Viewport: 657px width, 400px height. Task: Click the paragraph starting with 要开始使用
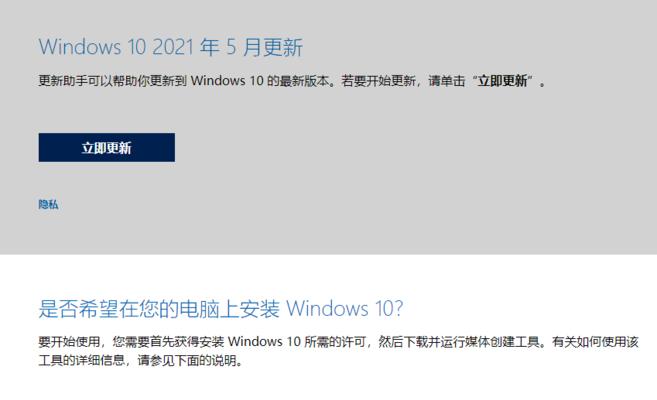coord(339,351)
